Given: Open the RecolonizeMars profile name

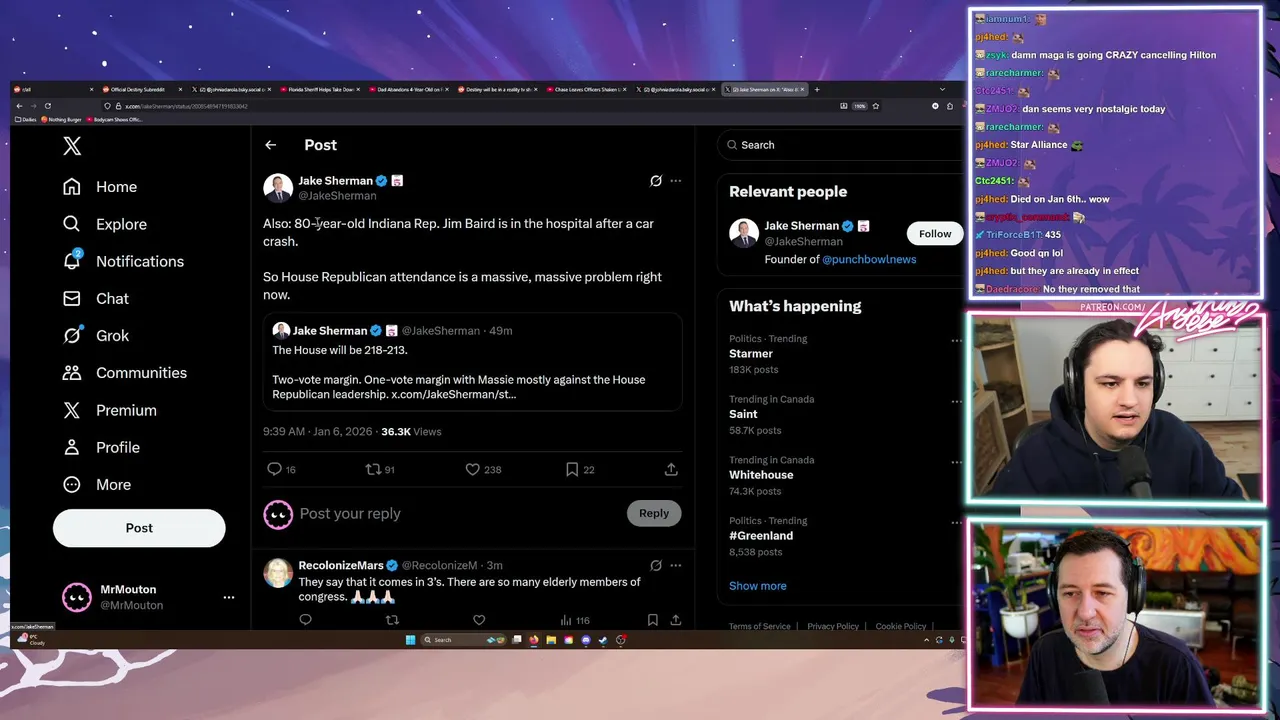Looking at the screenshot, I should pyautogui.click(x=341, y=566).
